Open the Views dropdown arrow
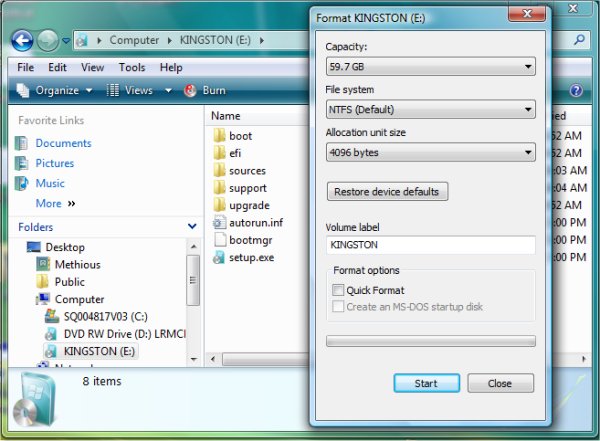The image size is (600, 441). coord(168,91)
